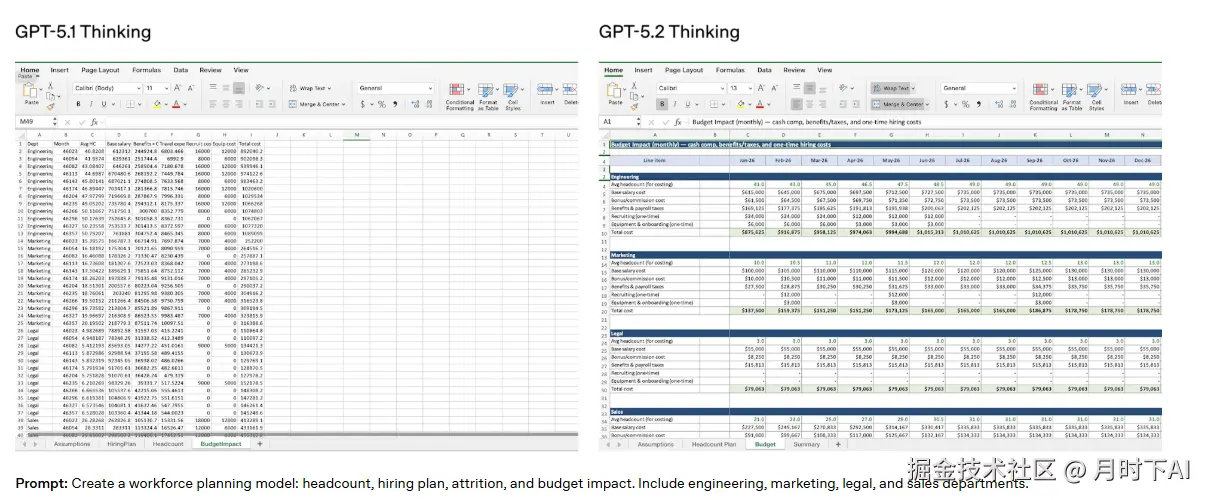Open the Page Layout tab in the left window
Image resolution: width=1208 pixels, height=500 pixels.
pos(100,70)
